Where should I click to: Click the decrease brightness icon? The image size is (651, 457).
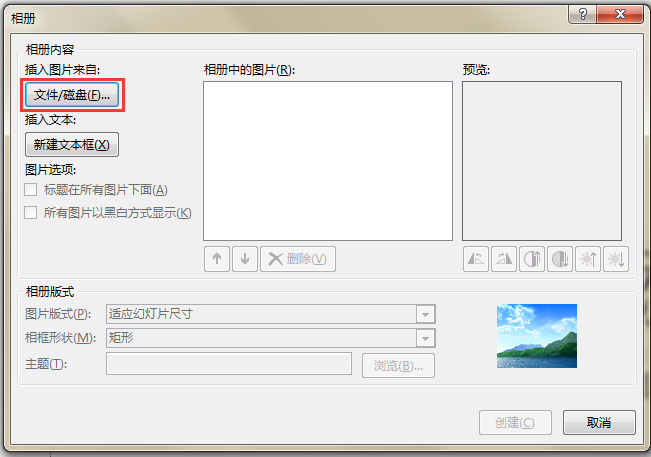pyautogui.click(x=616, y=259)
